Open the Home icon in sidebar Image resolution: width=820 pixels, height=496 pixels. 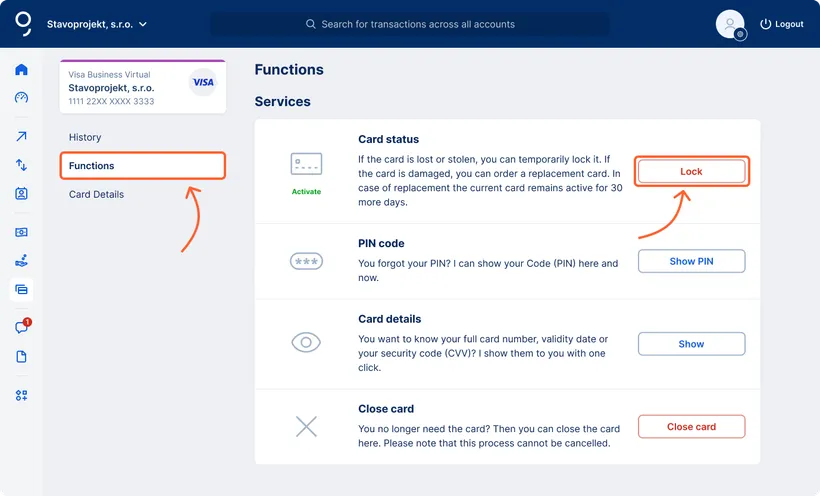click(21, 70)
